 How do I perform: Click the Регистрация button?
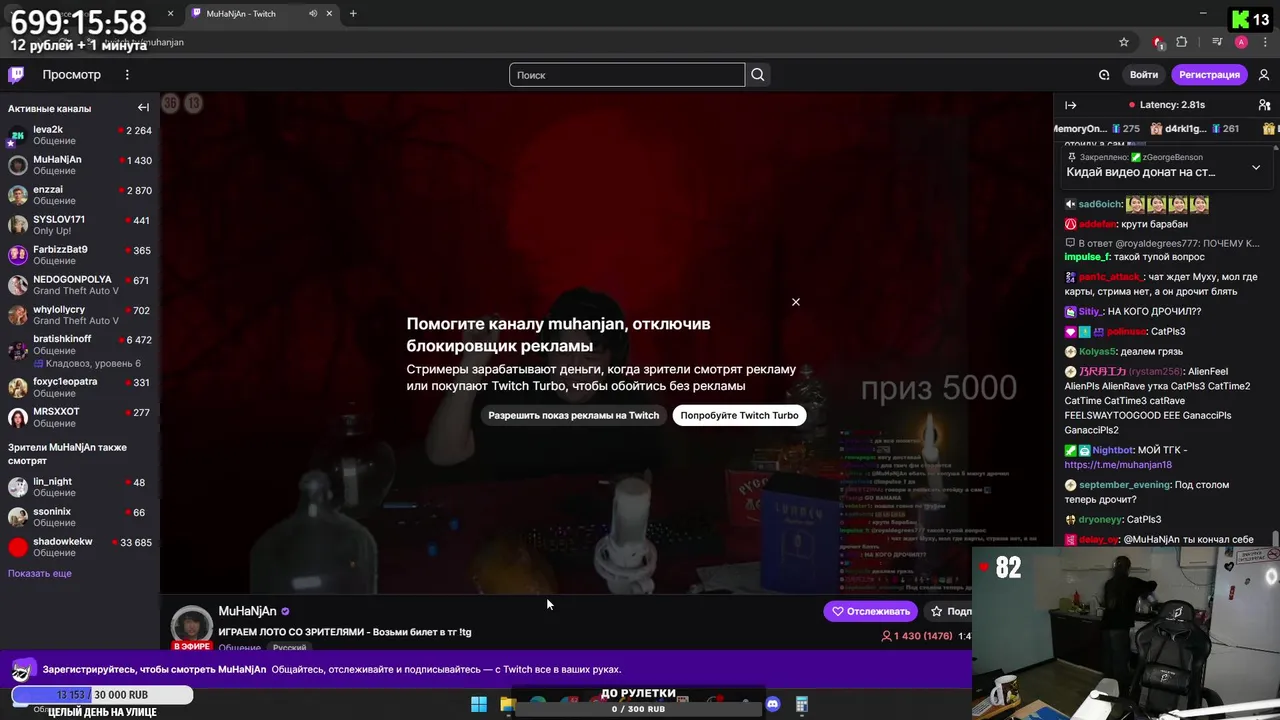pos(1209,75)
